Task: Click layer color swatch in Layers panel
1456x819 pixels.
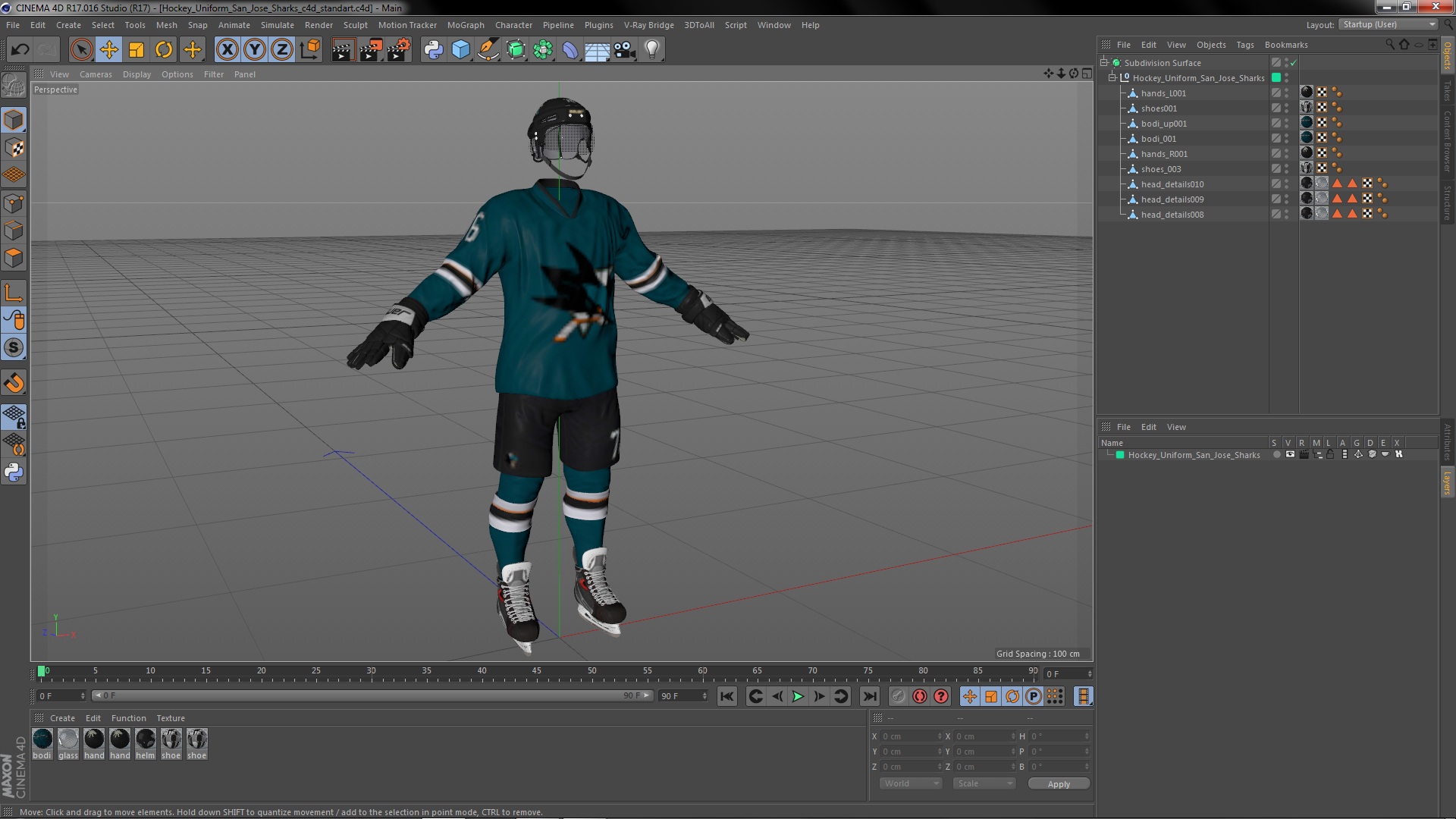Action: (x=1120, y=455)
